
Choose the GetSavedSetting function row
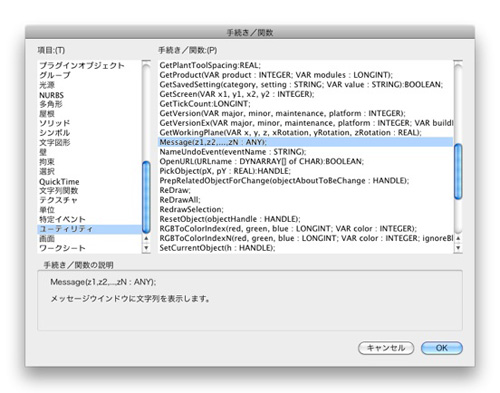coord(306,85)
